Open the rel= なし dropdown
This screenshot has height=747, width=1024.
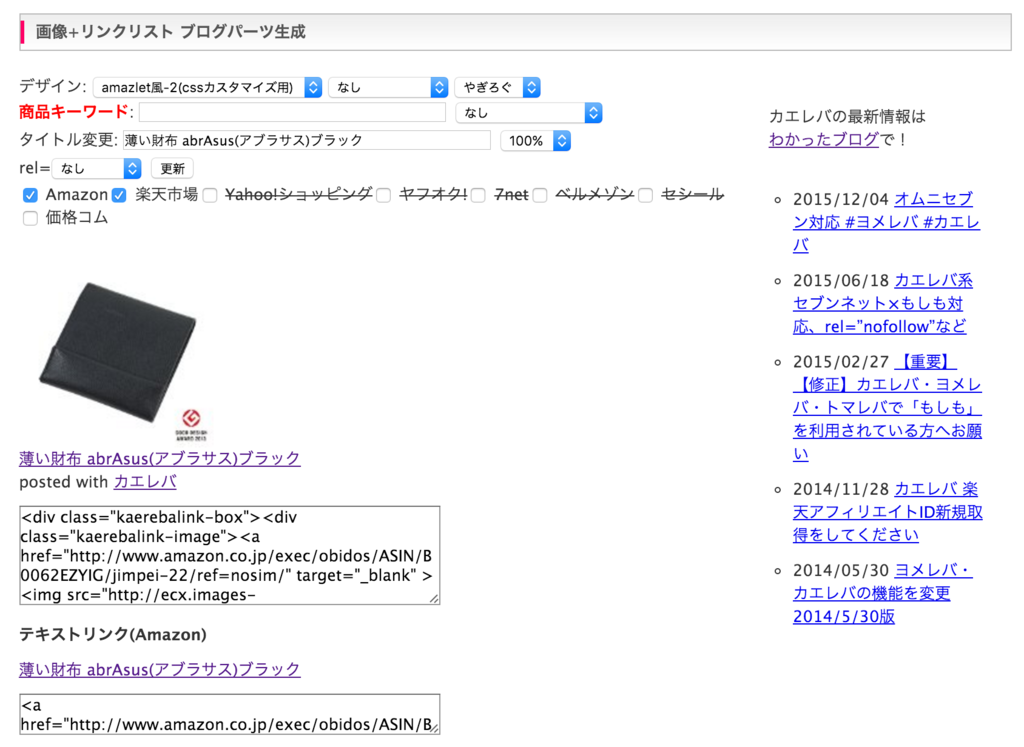tap(97, 168)
